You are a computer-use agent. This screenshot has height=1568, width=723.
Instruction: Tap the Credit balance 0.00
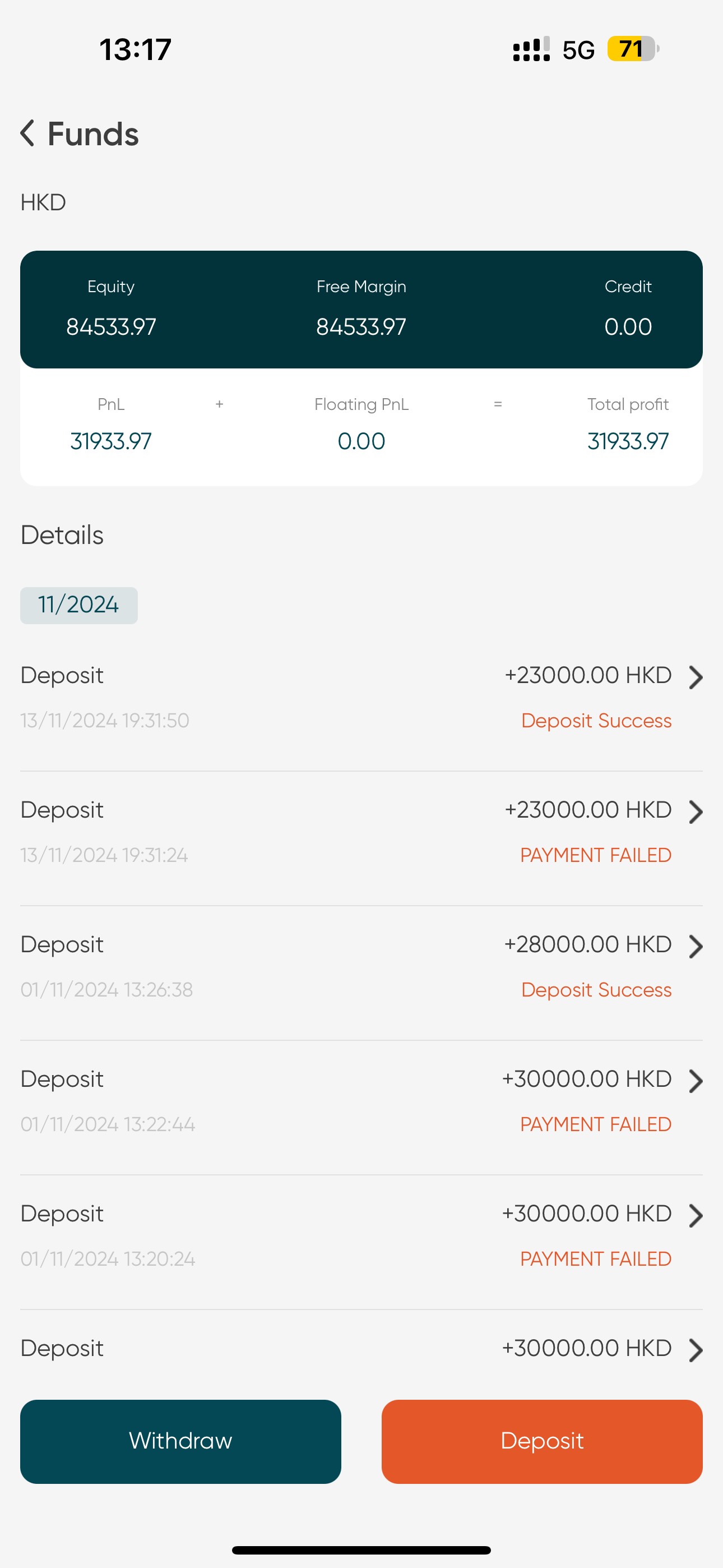(x=628, y=327)
